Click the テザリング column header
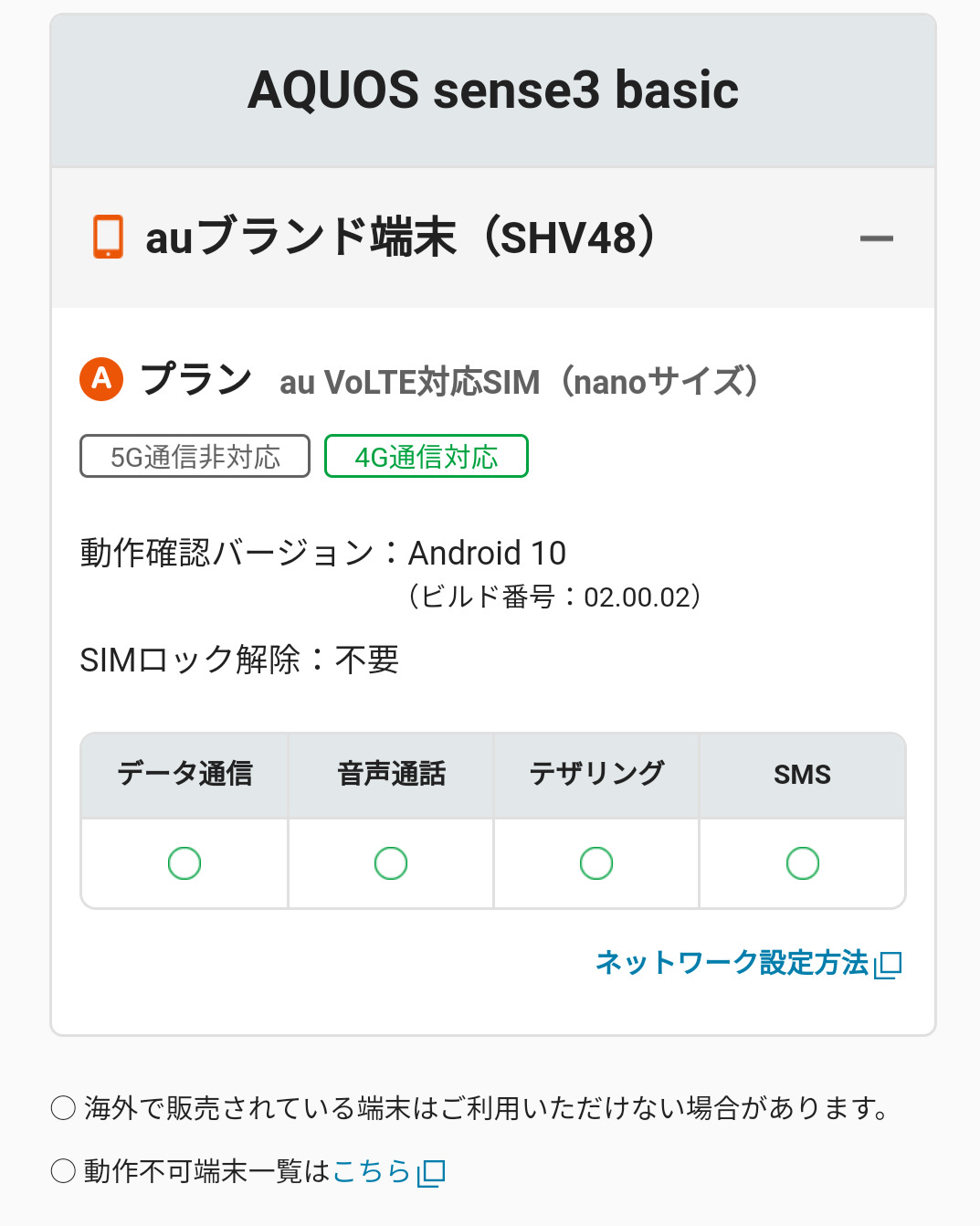The height and width of the screenshot is (1226, 980). pos(596,774)
